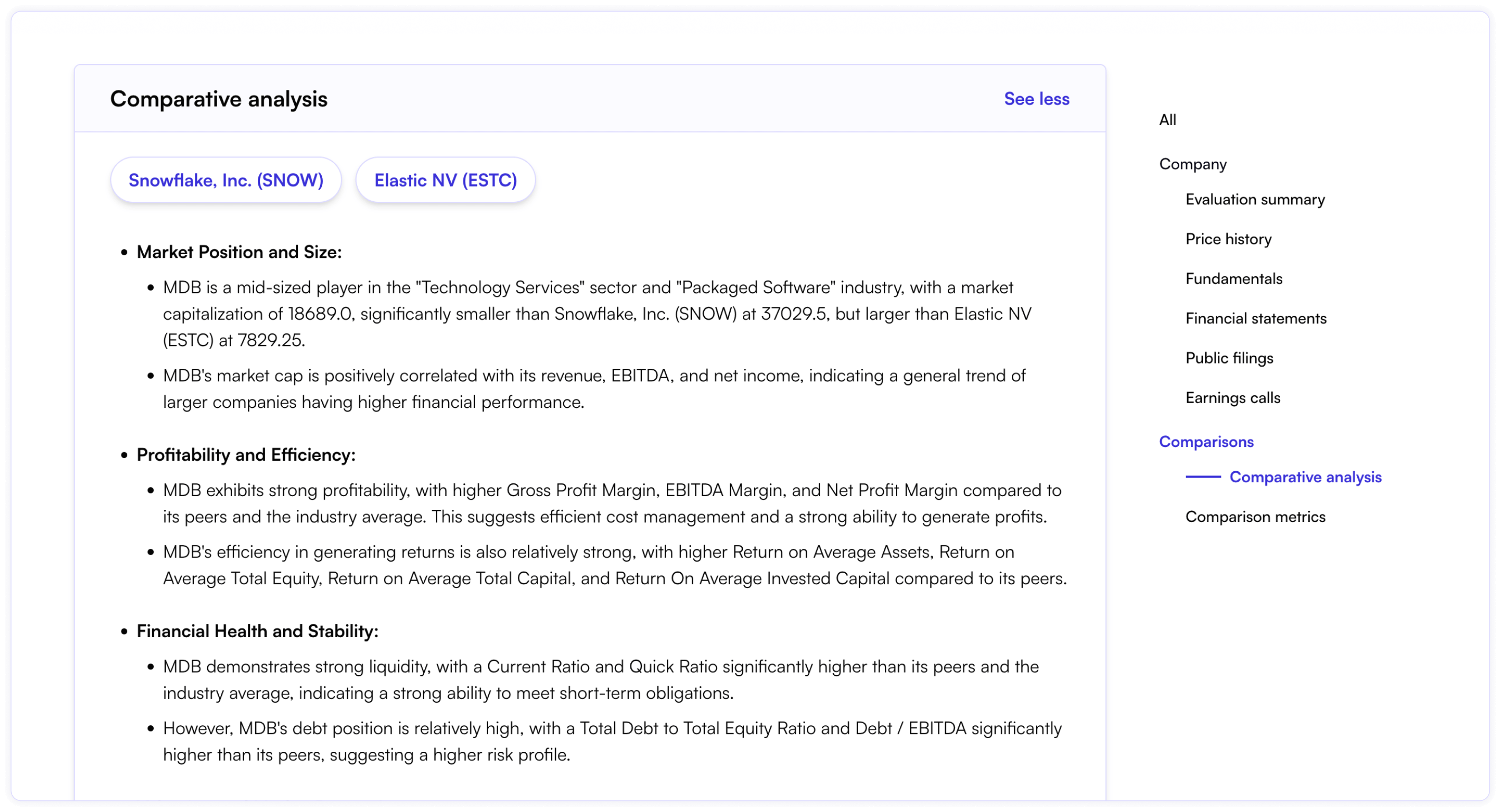Jump to Price history section
Screen dimensions: 1501x812
1228,239
